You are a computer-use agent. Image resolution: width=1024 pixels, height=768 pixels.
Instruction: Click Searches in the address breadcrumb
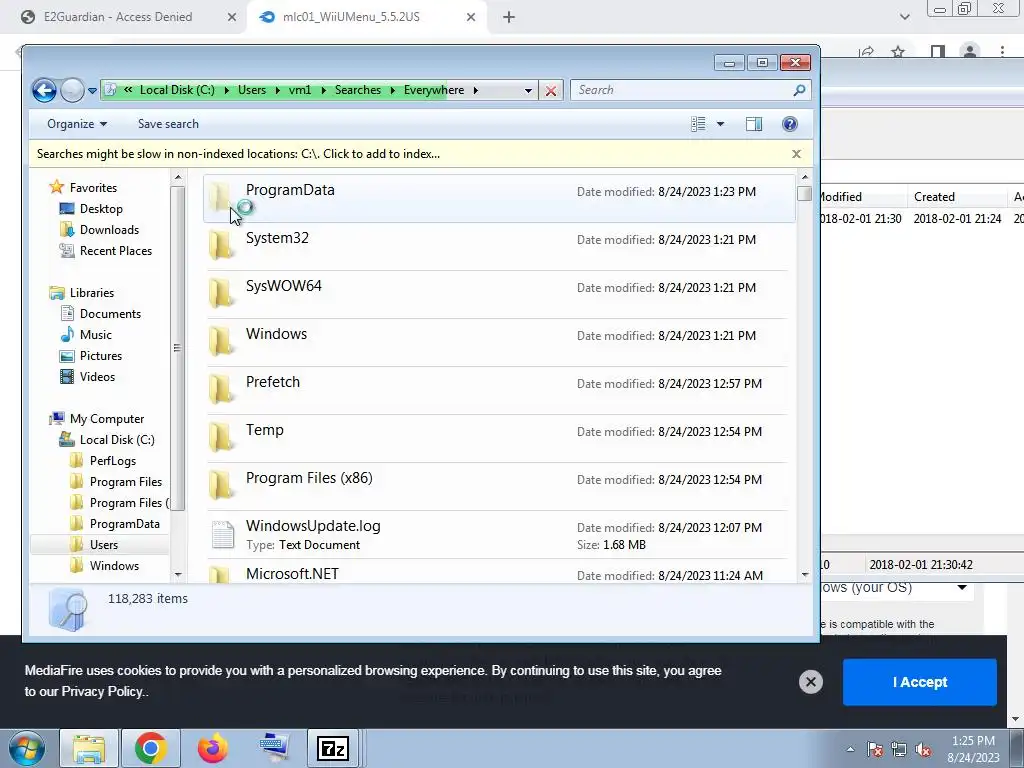(357, 90)
